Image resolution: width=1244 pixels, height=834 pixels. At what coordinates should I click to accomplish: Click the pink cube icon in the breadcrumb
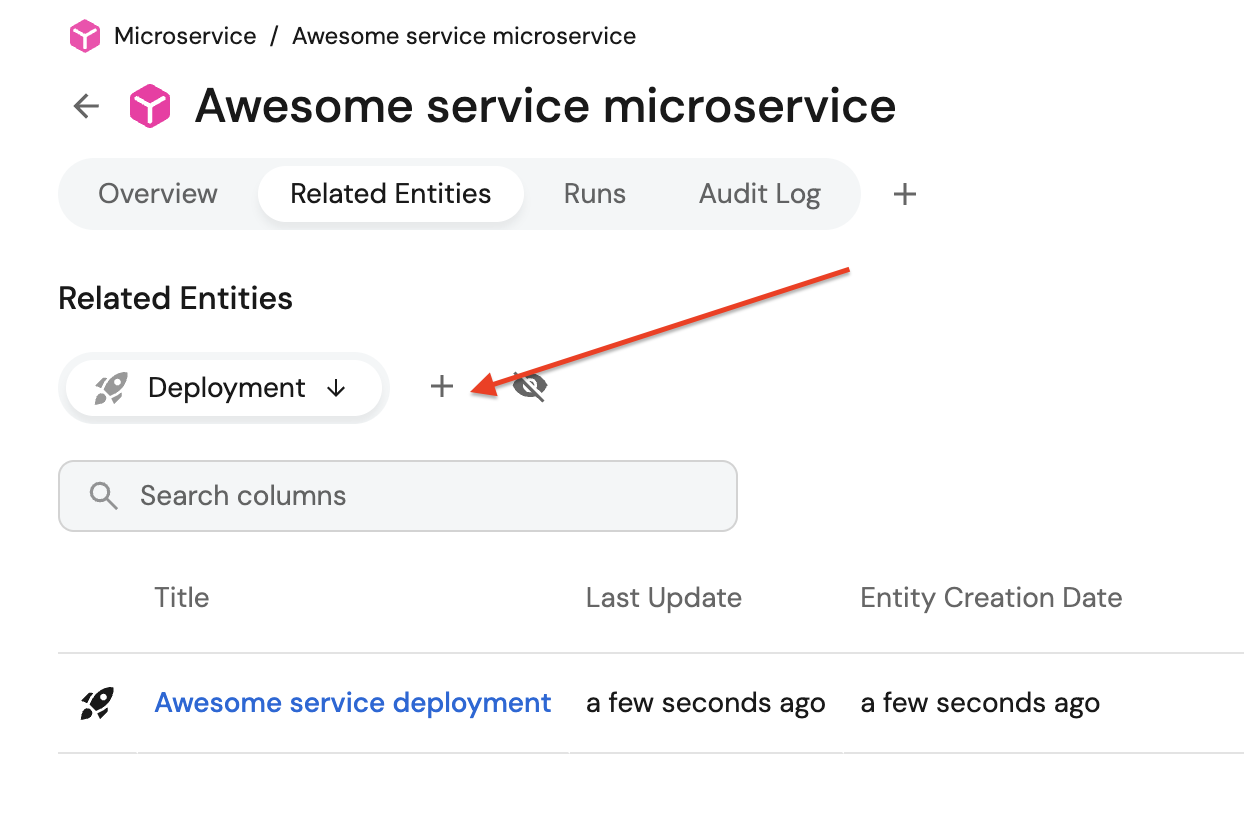tap(84, 37)
